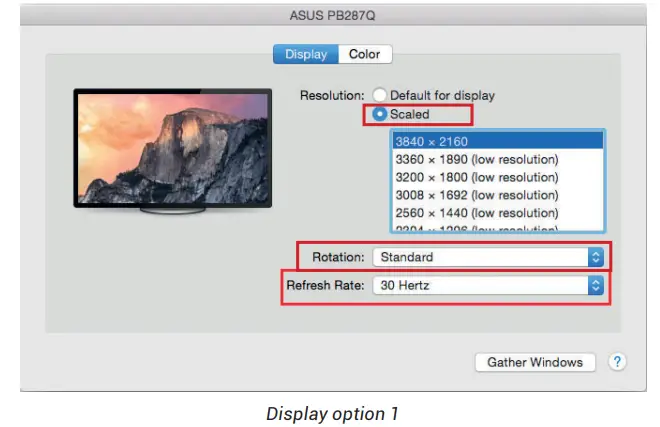
Task: Select the 3840 × 2160 resolution
Action: [497, 142]
